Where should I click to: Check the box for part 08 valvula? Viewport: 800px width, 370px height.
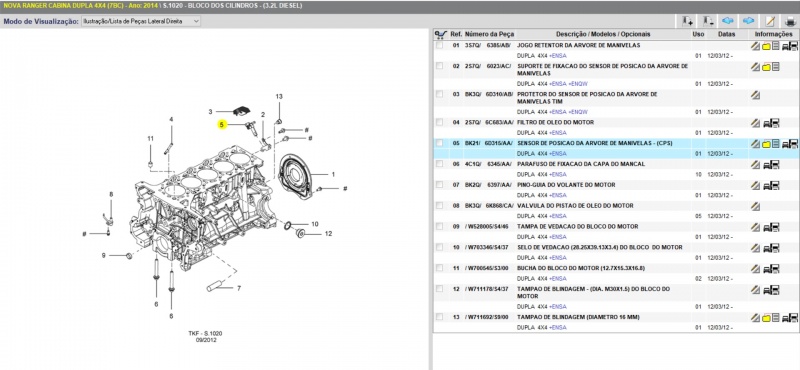coord(439,206)
